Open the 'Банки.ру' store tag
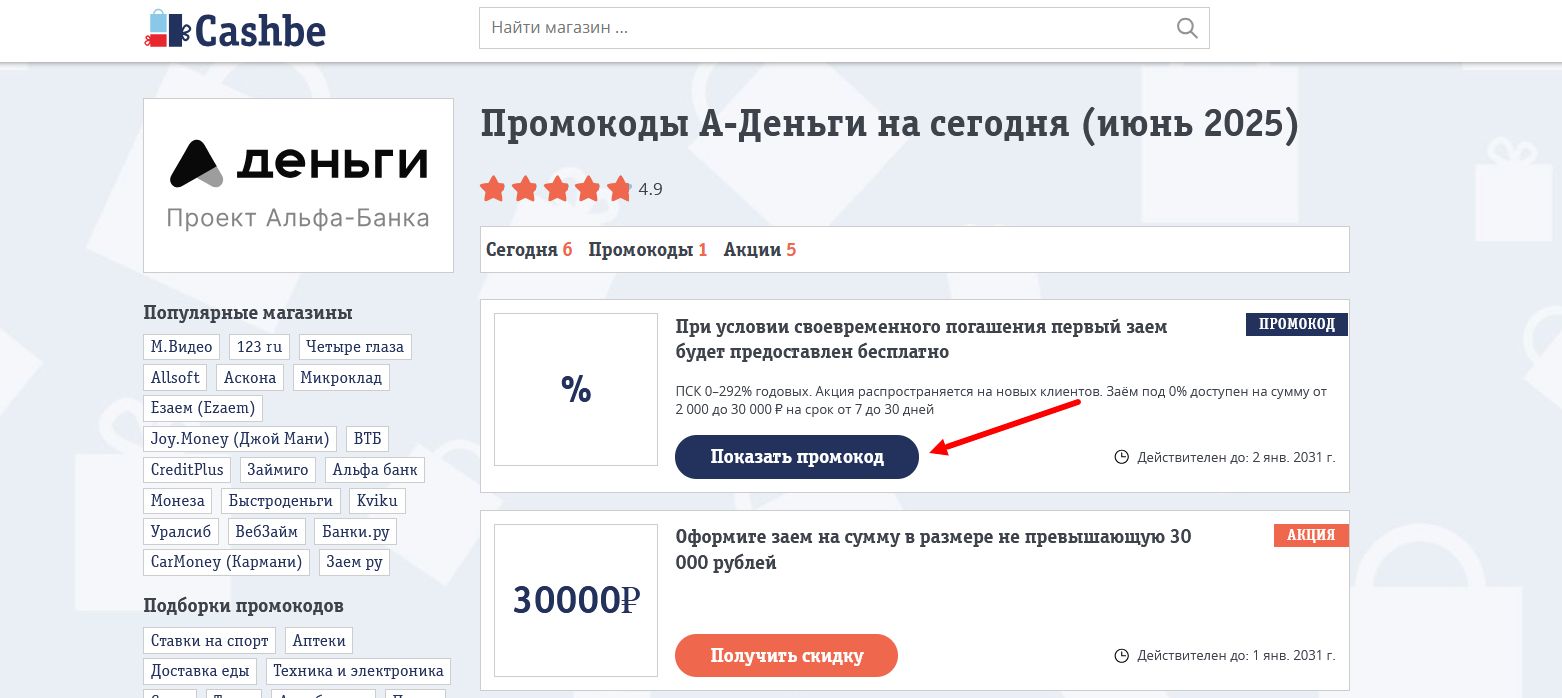This screenshot has height=698, width=1562. [357, 532]
